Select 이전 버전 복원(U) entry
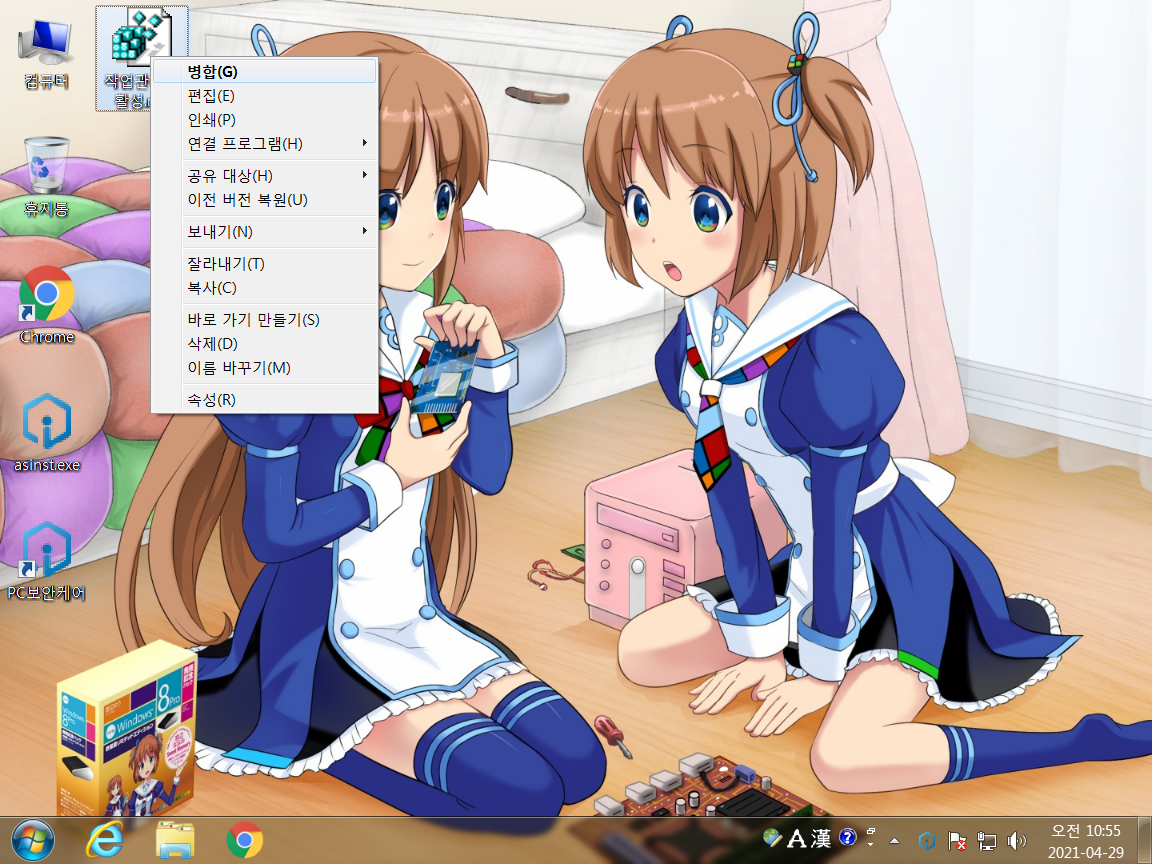 [264, 199]
